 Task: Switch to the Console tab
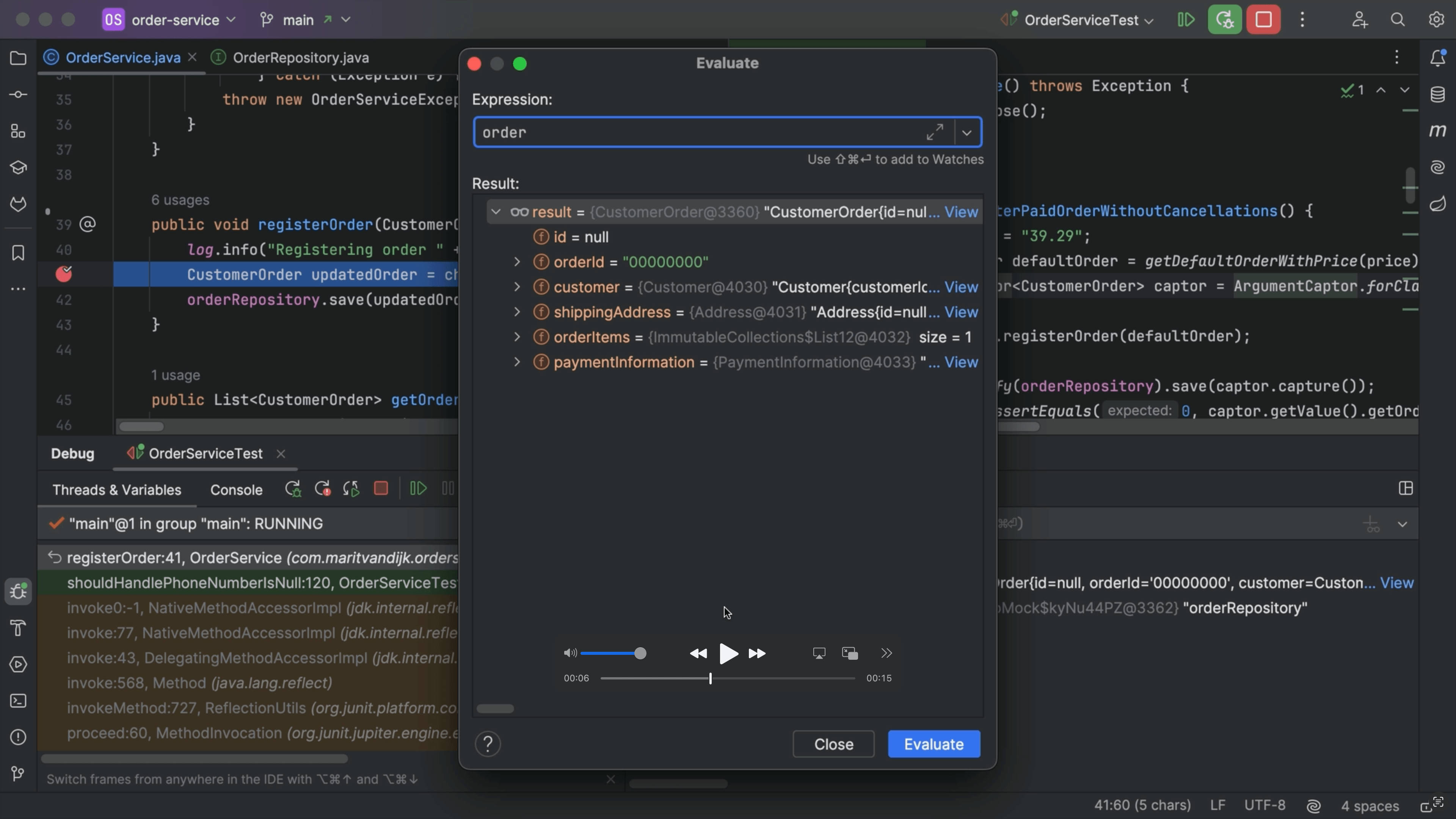(236, 490)
